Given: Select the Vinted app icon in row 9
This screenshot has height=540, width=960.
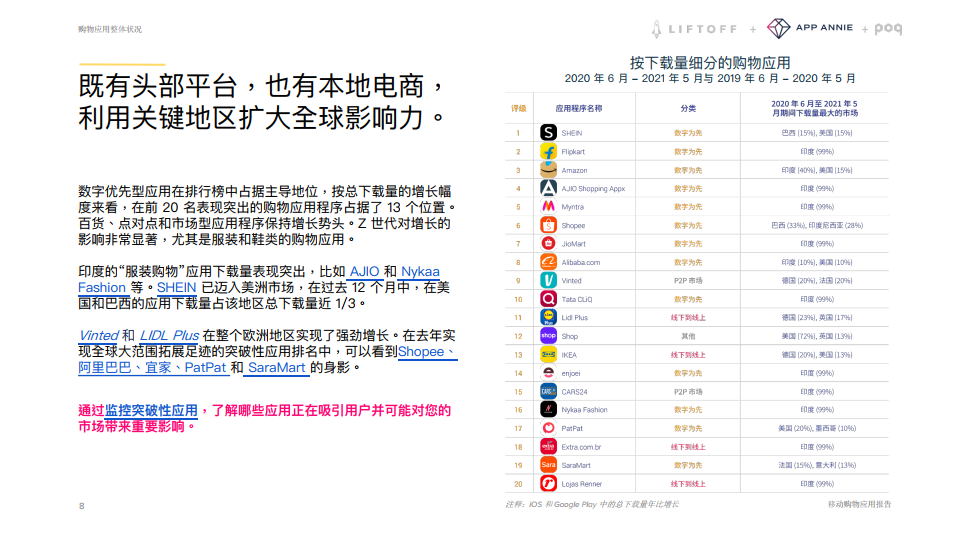Looking at the screenshot, I should [548, 280].
